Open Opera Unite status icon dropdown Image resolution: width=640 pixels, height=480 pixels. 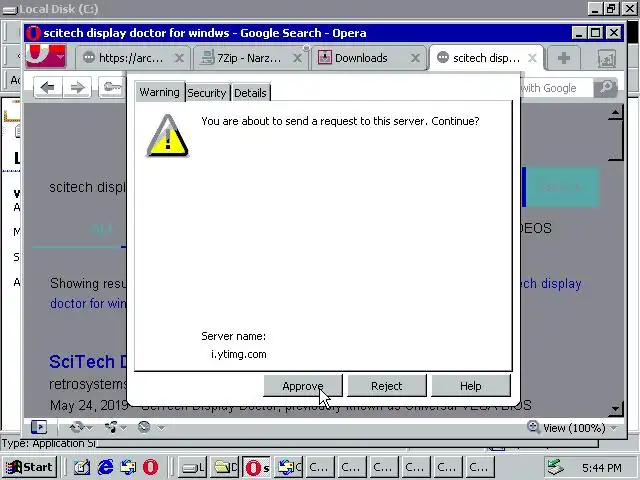[x=115, y=427]
